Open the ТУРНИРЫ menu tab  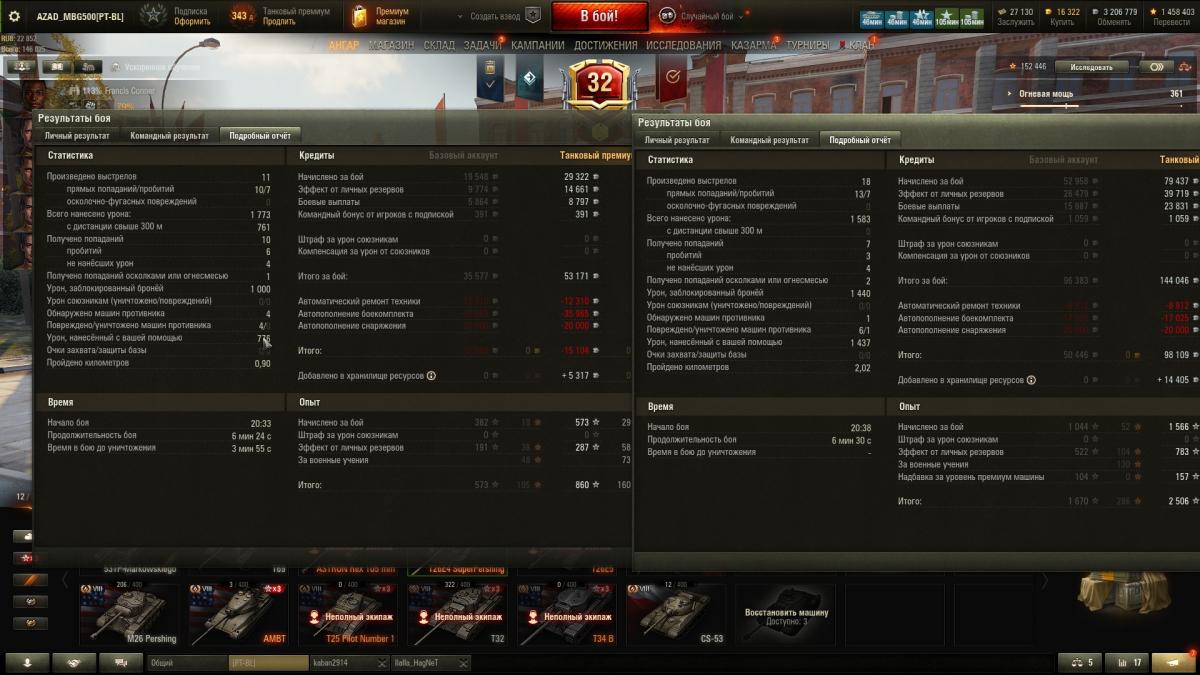[x=808, y=45]
